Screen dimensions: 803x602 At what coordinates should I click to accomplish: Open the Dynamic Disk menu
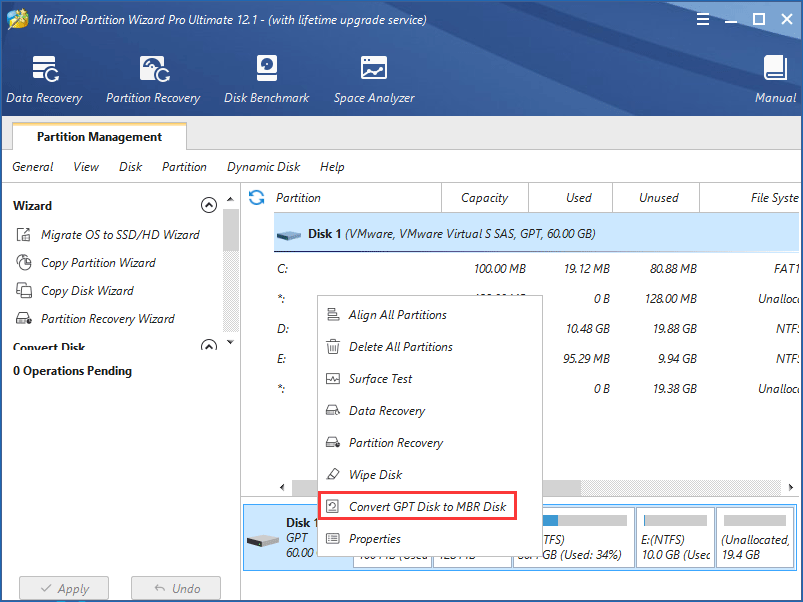(263, 167)
